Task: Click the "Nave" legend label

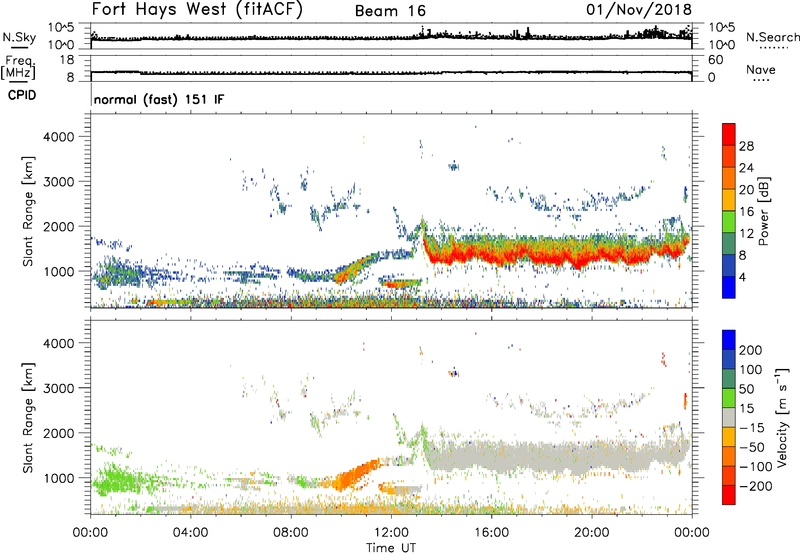Action: click(761, 70)
